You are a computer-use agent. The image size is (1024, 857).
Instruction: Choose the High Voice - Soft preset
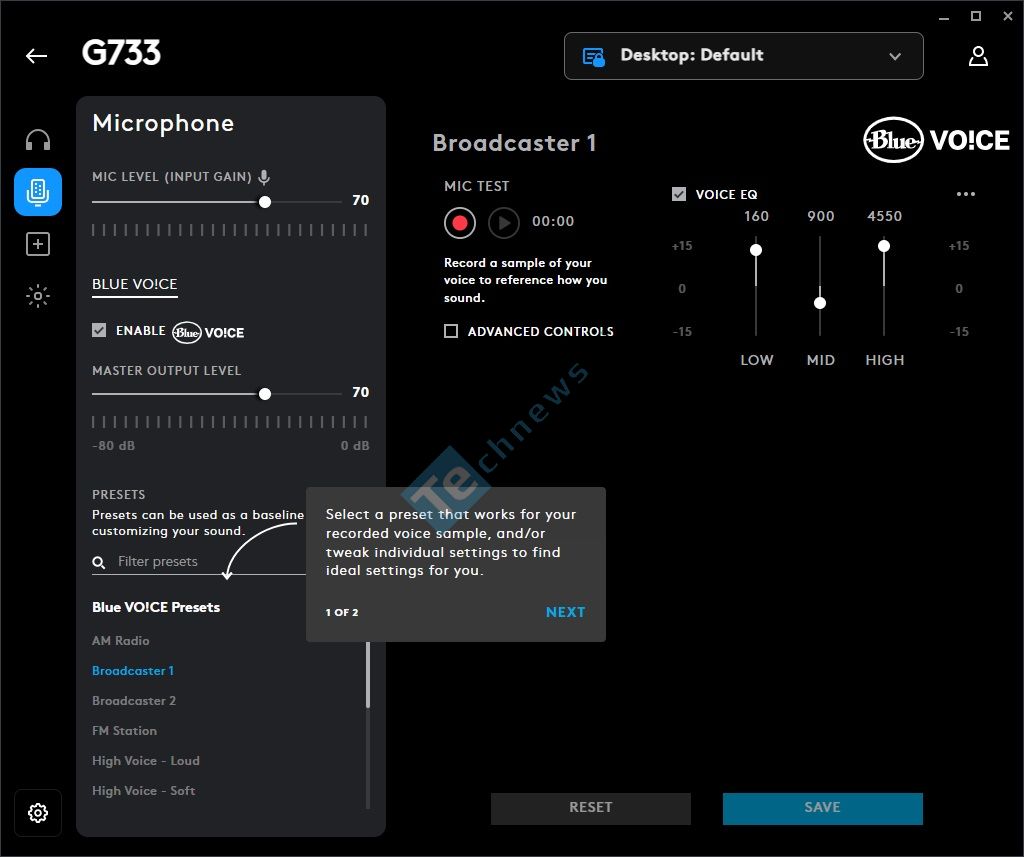144,791
